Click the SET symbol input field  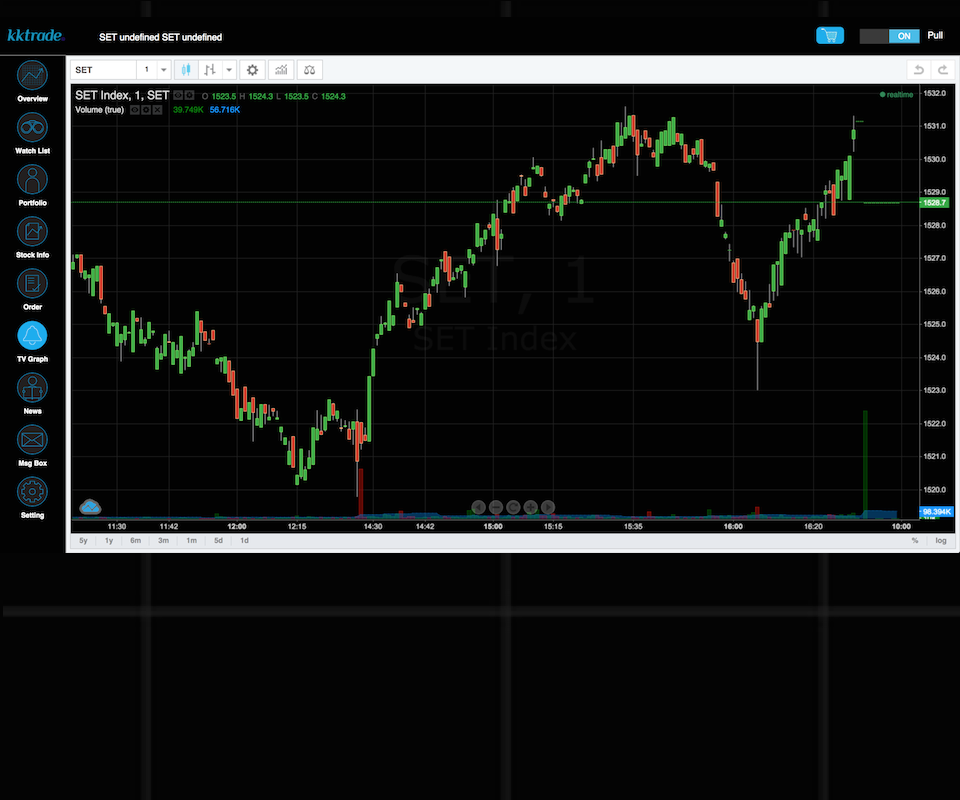103,70
